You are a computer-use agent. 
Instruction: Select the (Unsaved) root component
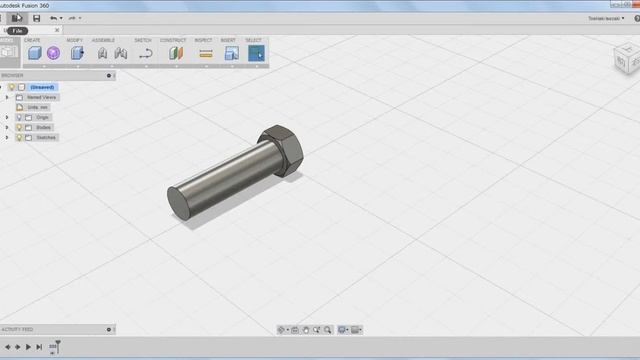click(42, 87)
